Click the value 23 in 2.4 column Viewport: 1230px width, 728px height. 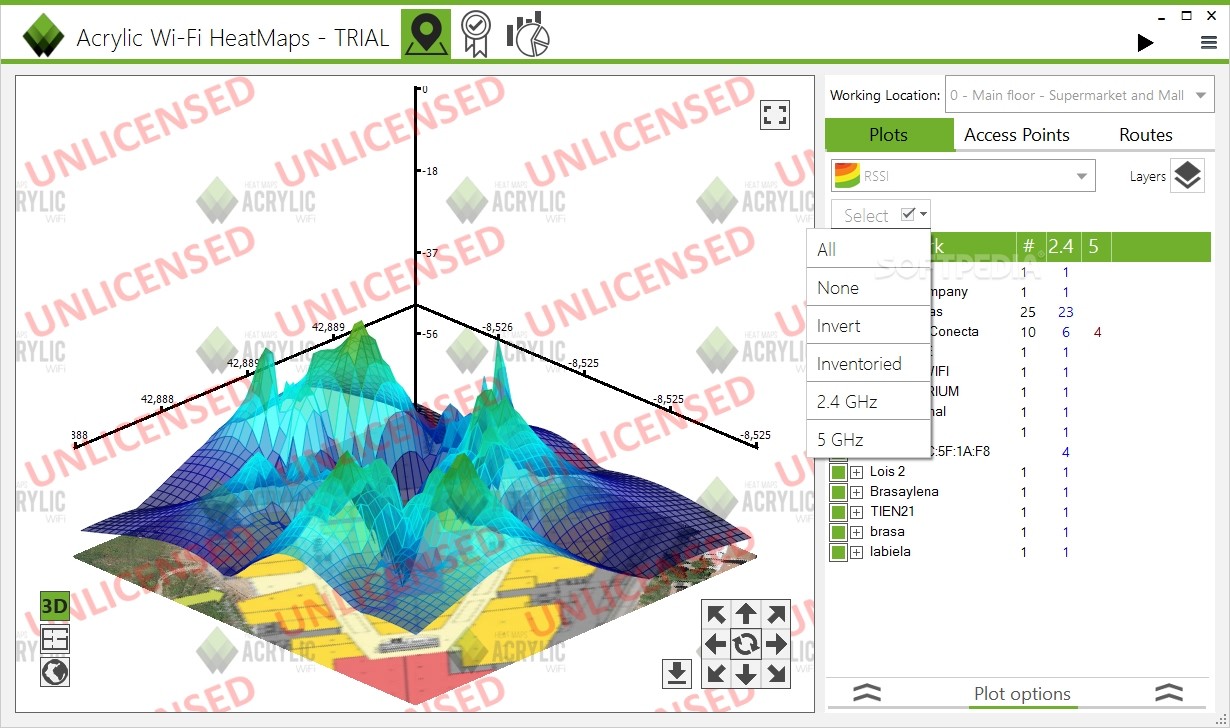1066,312
